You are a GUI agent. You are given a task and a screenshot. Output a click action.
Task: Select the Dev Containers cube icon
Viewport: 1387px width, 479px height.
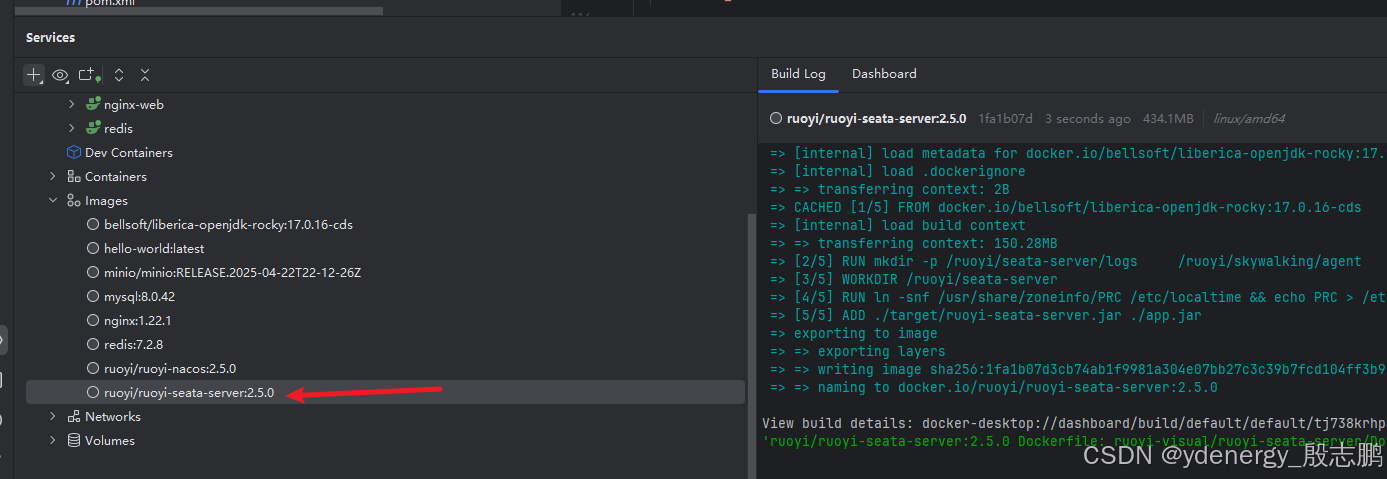pos(73,153)
